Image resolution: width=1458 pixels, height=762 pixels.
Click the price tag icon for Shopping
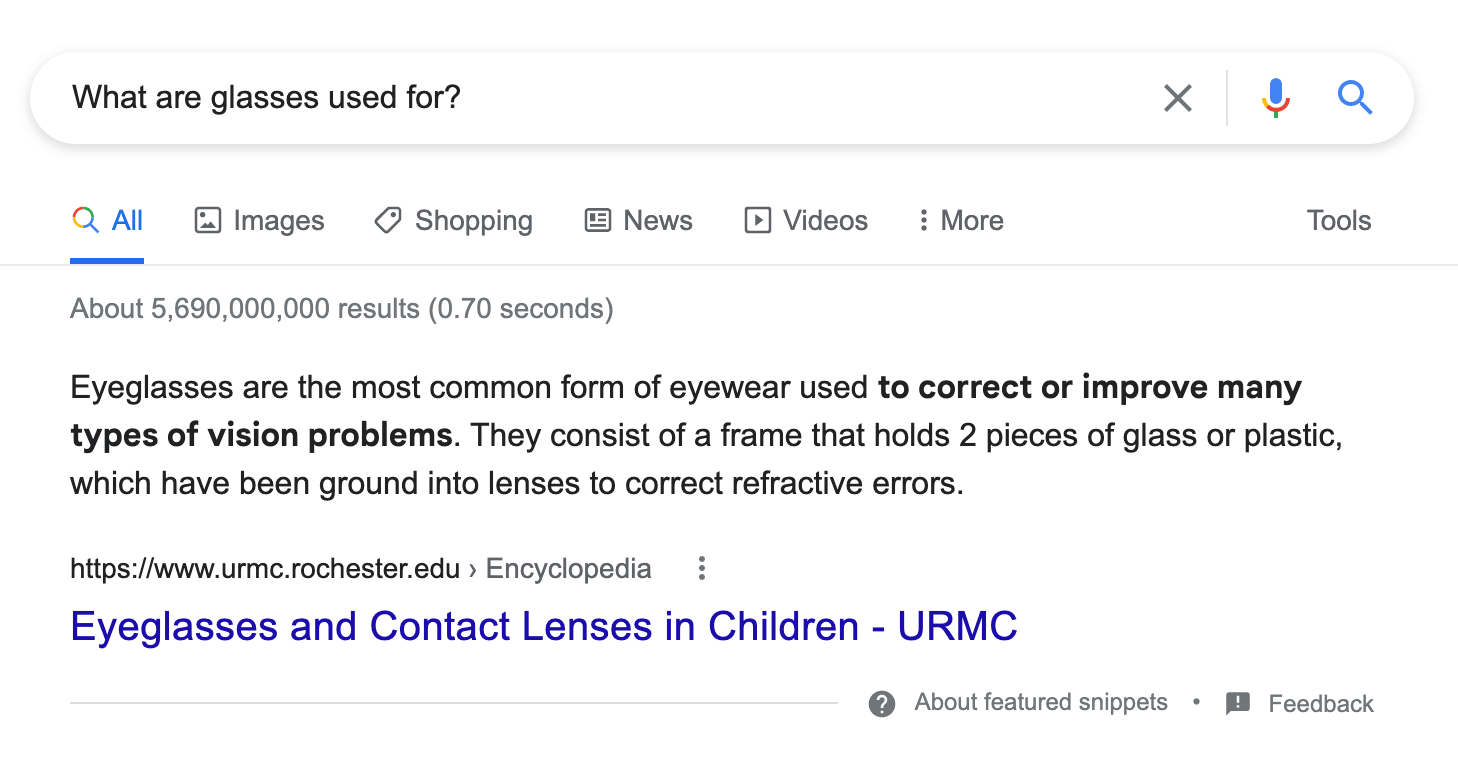388,221
